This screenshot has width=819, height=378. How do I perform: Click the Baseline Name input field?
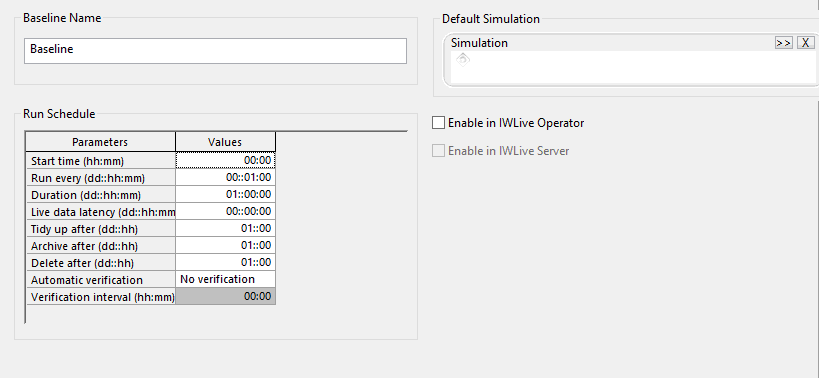point(215,51)
